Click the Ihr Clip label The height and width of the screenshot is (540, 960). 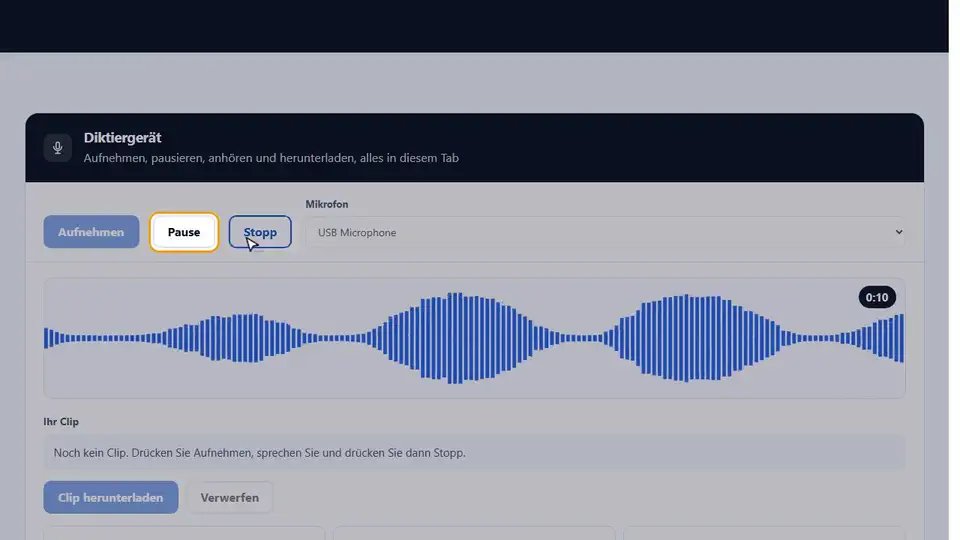(x=61, y=422)
